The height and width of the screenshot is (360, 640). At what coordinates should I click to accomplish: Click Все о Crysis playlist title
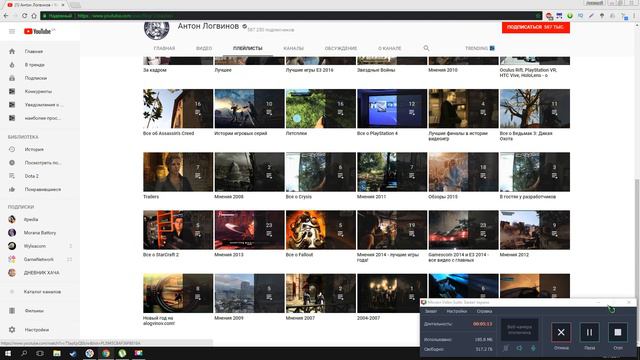(298, 197)
